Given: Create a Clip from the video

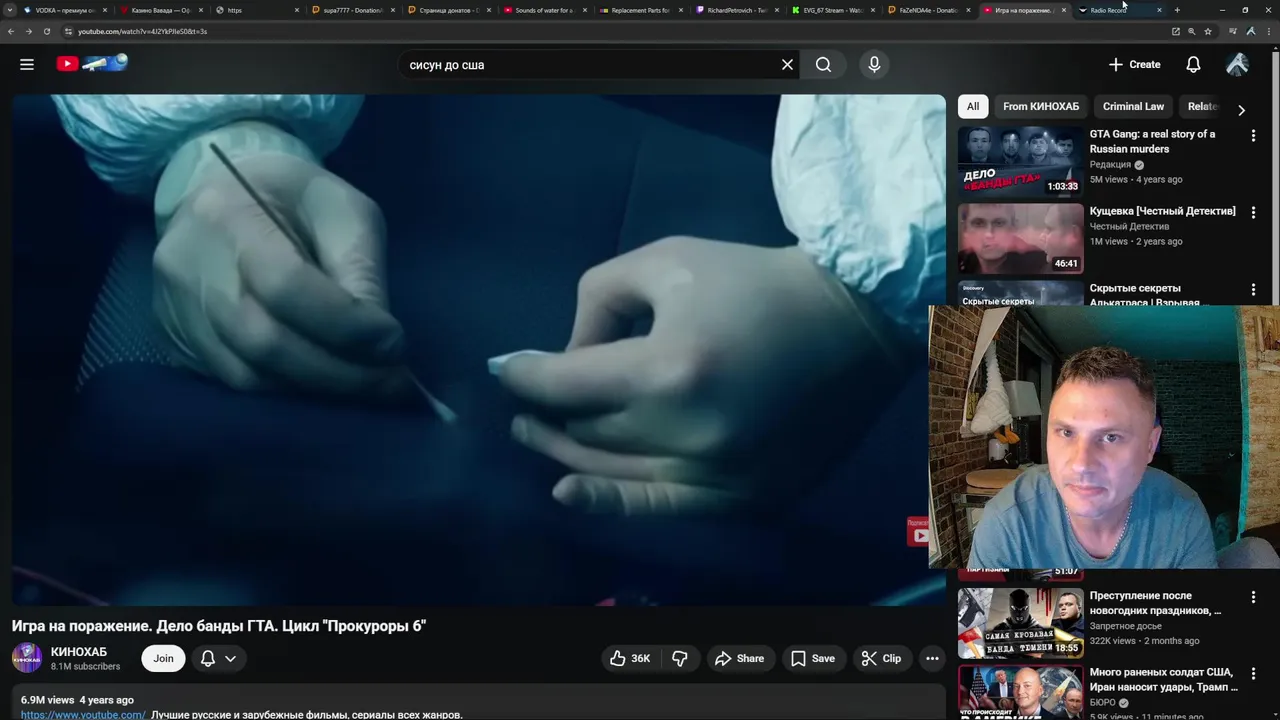Looking at the screenshot, I should pyautogui.click(x=881, y=658).
